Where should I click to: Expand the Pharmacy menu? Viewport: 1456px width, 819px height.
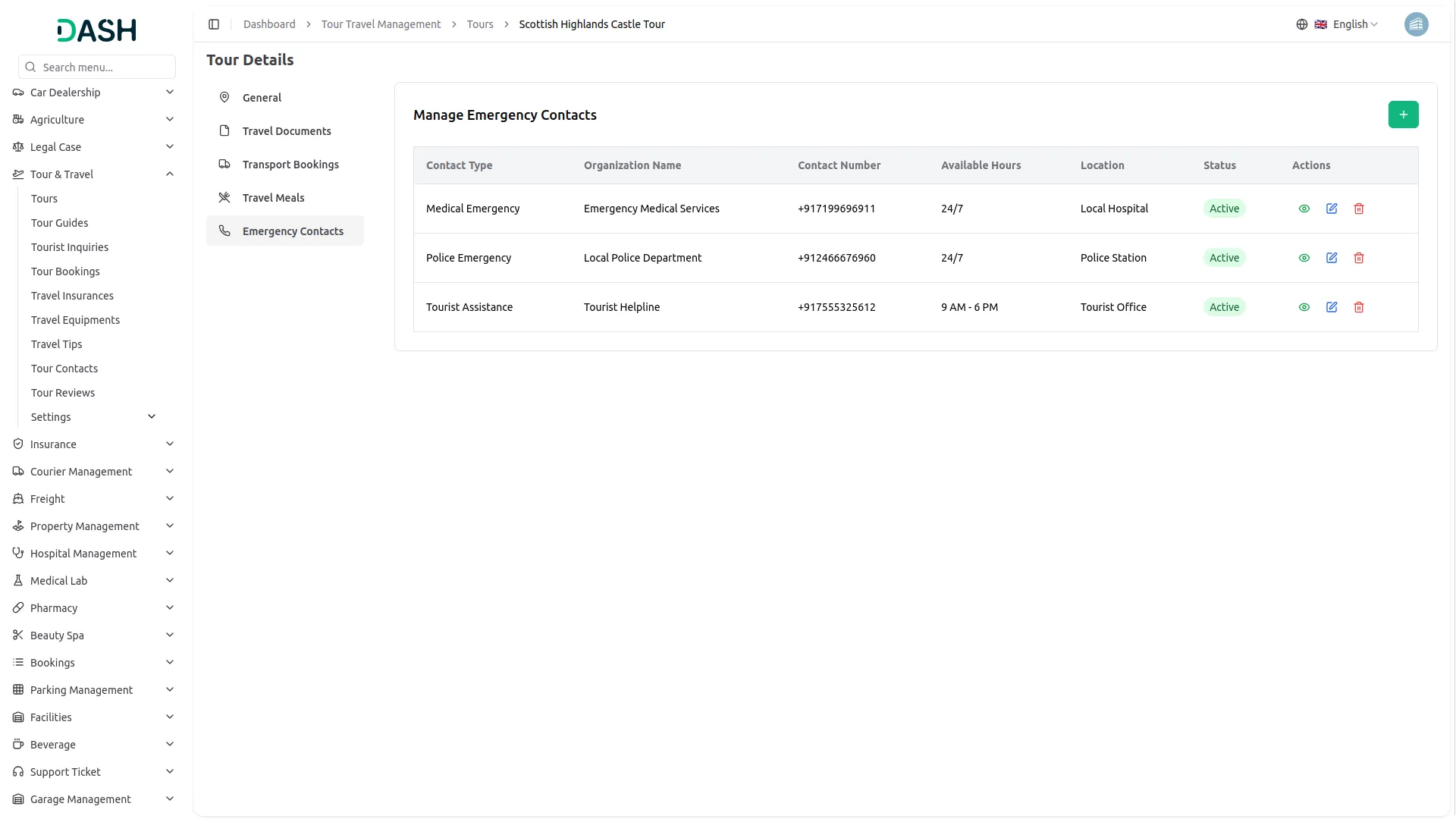[94, 608]
